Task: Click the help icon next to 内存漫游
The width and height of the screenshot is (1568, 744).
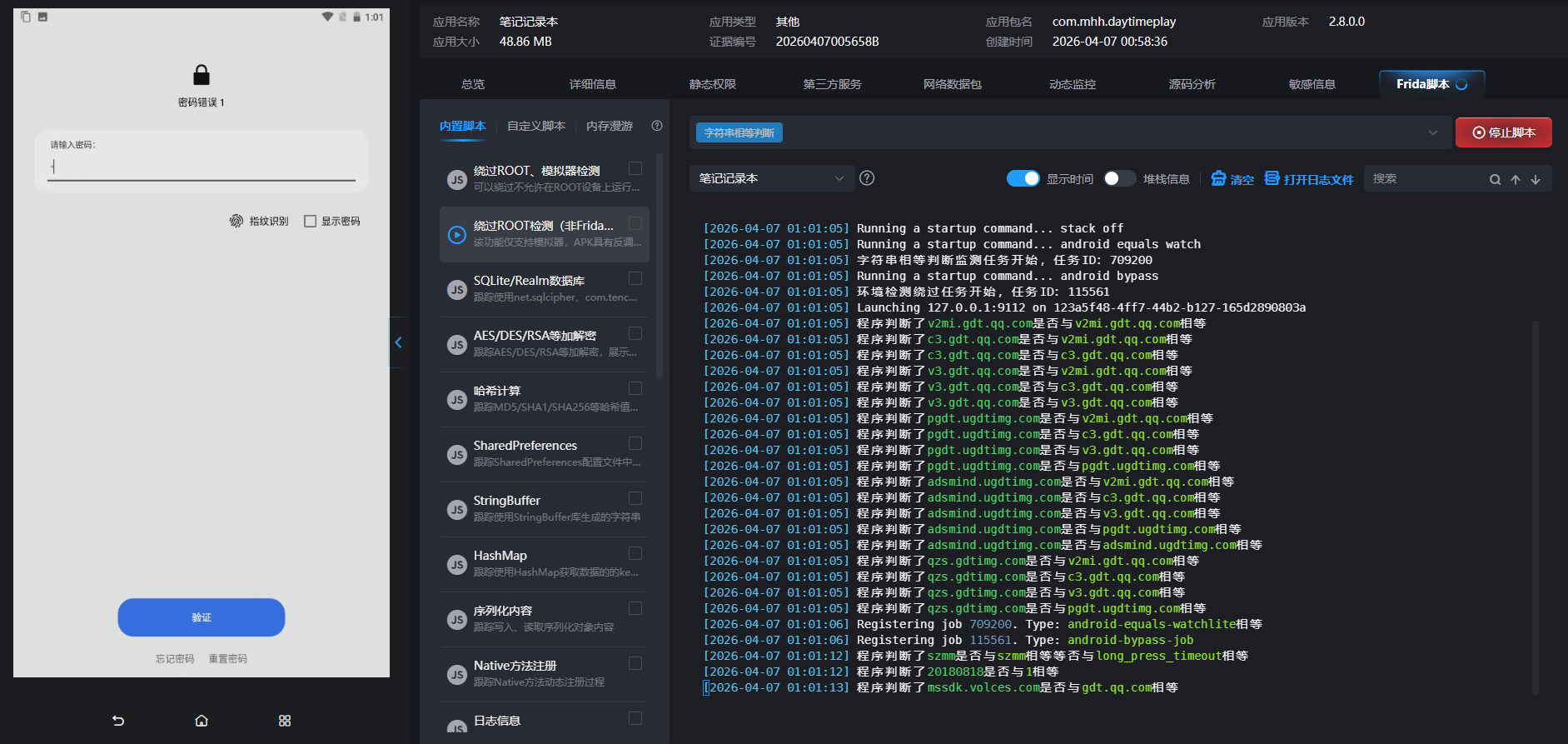Action: tap(657, 126)
